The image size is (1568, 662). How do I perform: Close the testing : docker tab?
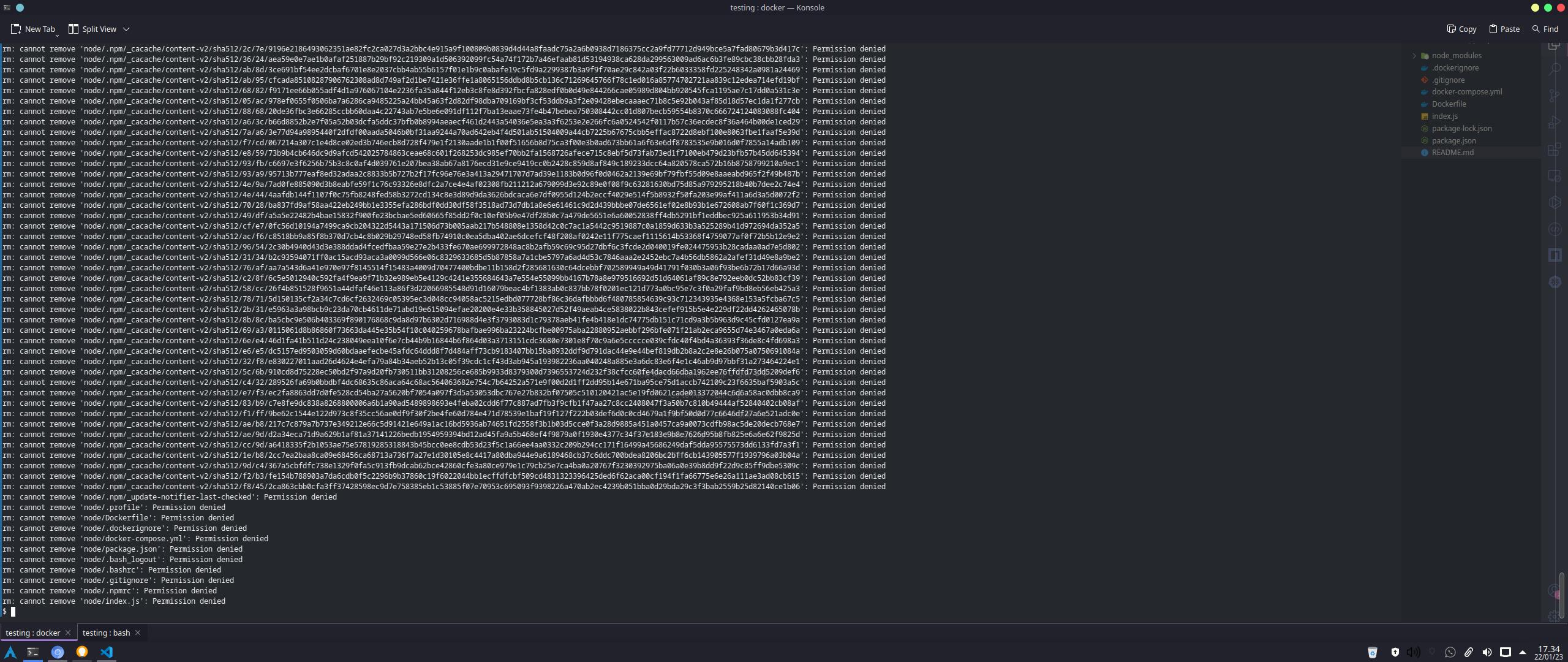click(x=68, y=633)
